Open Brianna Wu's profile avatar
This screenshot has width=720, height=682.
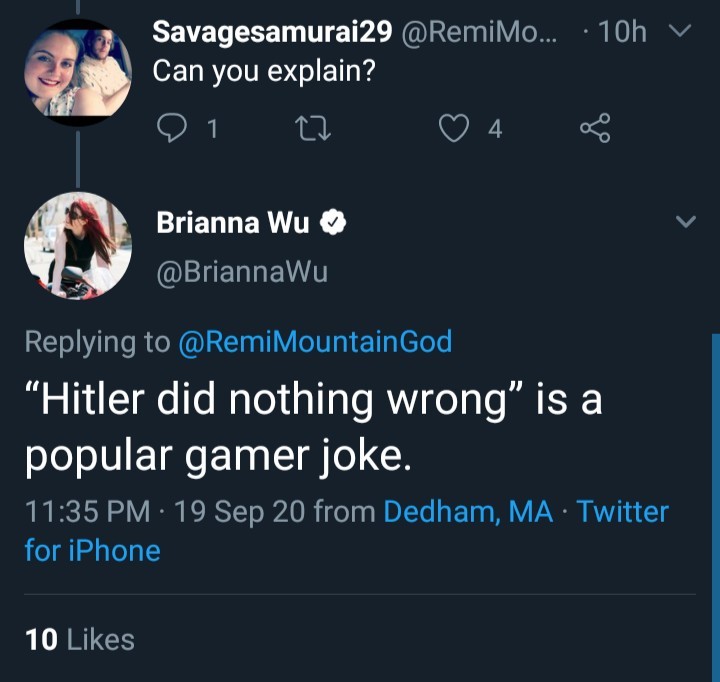pyautogui.click(x=77, y=246)
